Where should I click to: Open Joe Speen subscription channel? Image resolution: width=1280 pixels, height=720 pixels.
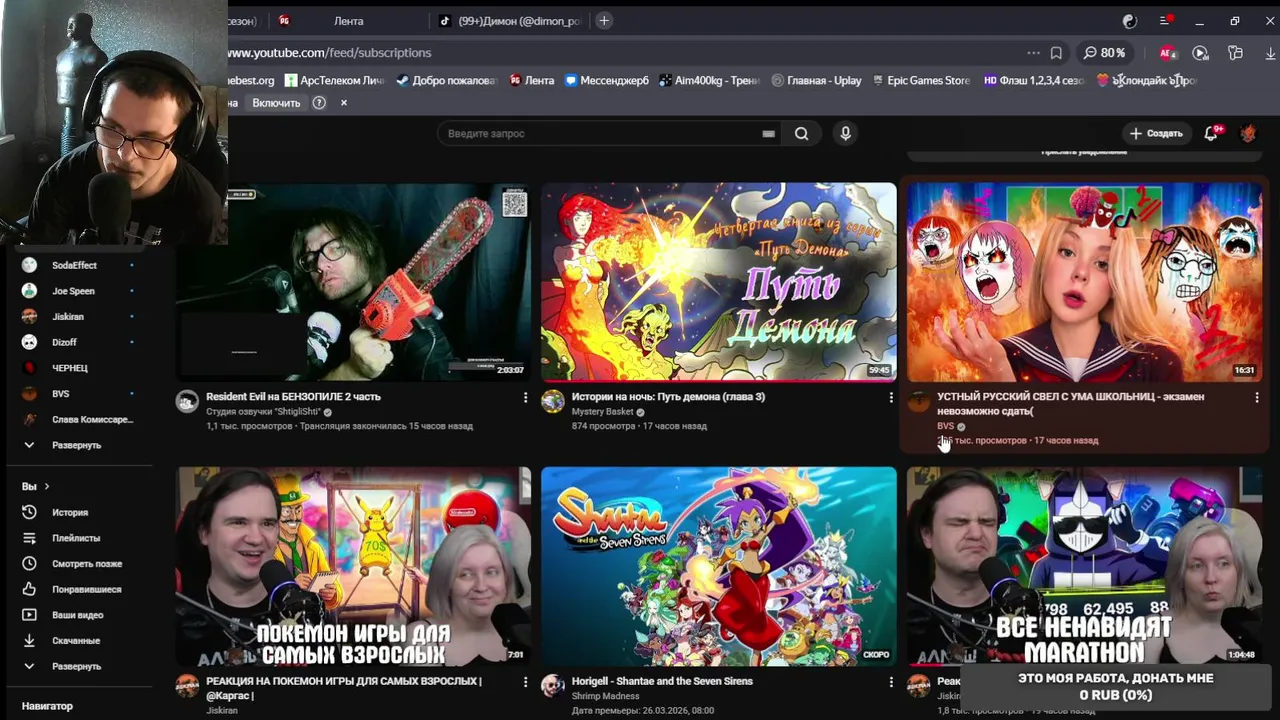[x=73, y=291]
